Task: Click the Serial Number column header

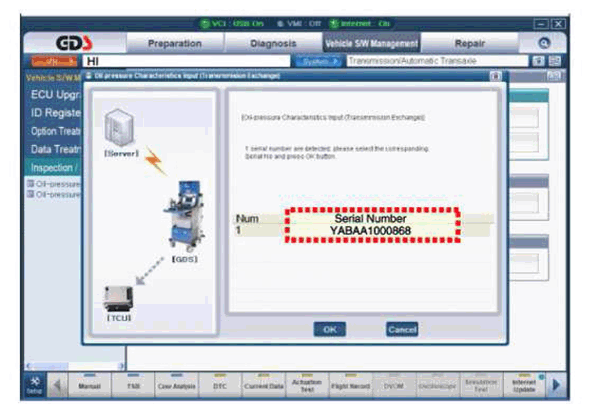Action: coord(371,219)
